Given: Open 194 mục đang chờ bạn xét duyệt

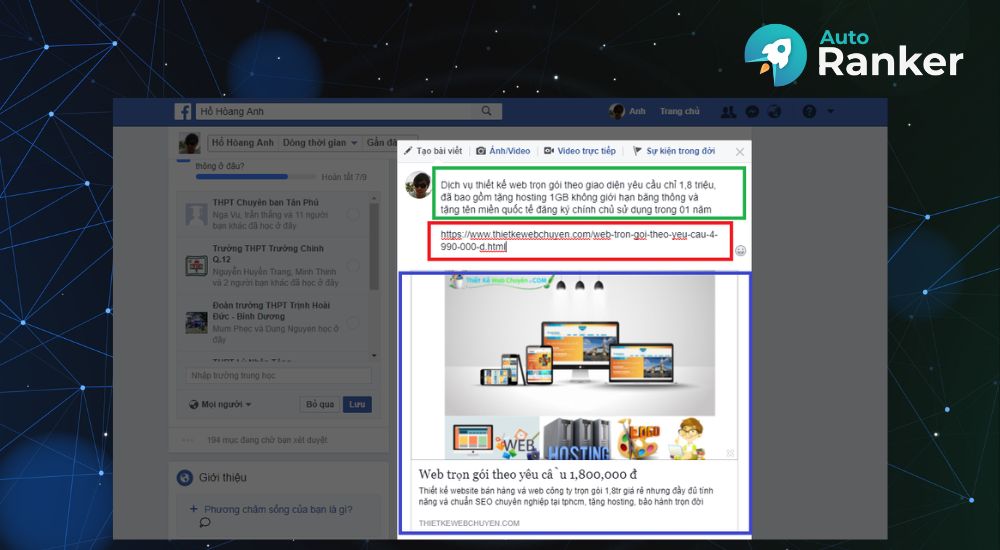Looking at the screenshot, I should pyautogui.click(x=267, y=440).
